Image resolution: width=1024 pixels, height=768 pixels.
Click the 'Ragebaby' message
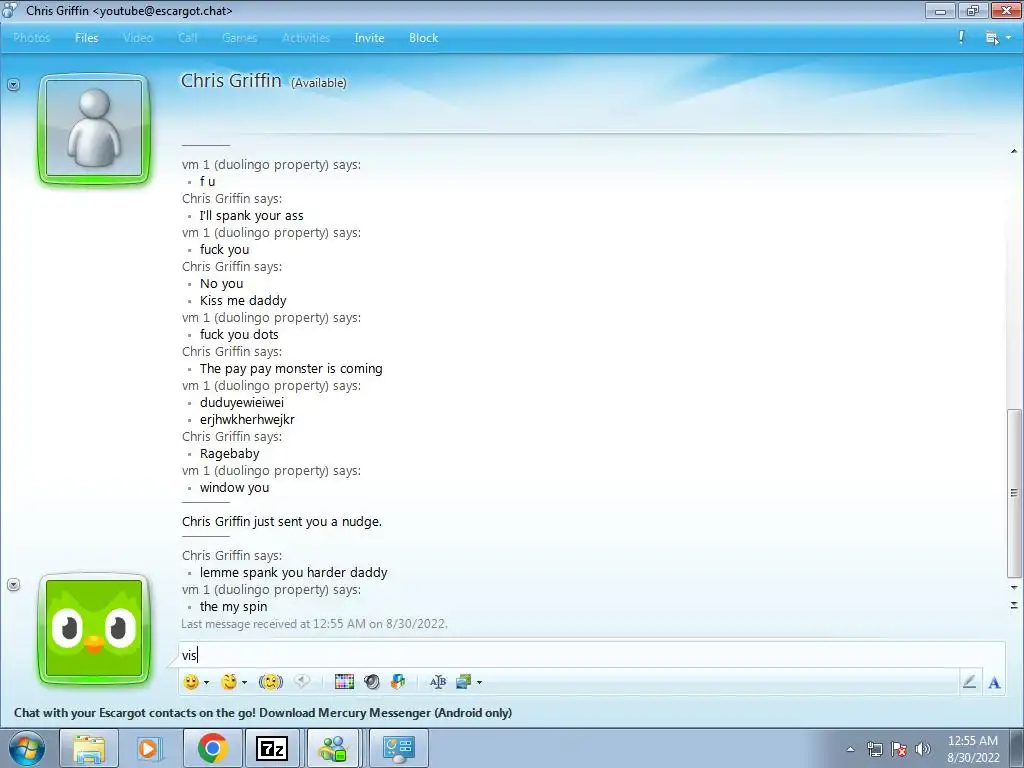click(229, 453)
